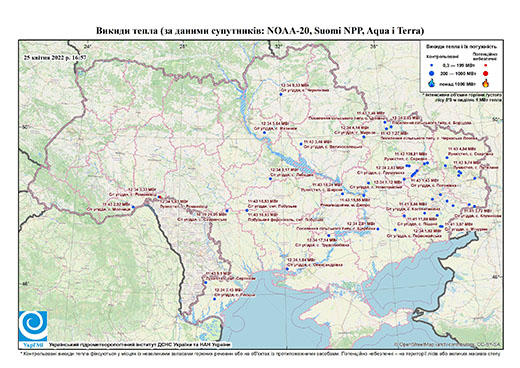Image resolution: width=520 pixels, height=368 pixels.
Task: Click the 2,92 MW marker on western border
Action: coord(133,207)
